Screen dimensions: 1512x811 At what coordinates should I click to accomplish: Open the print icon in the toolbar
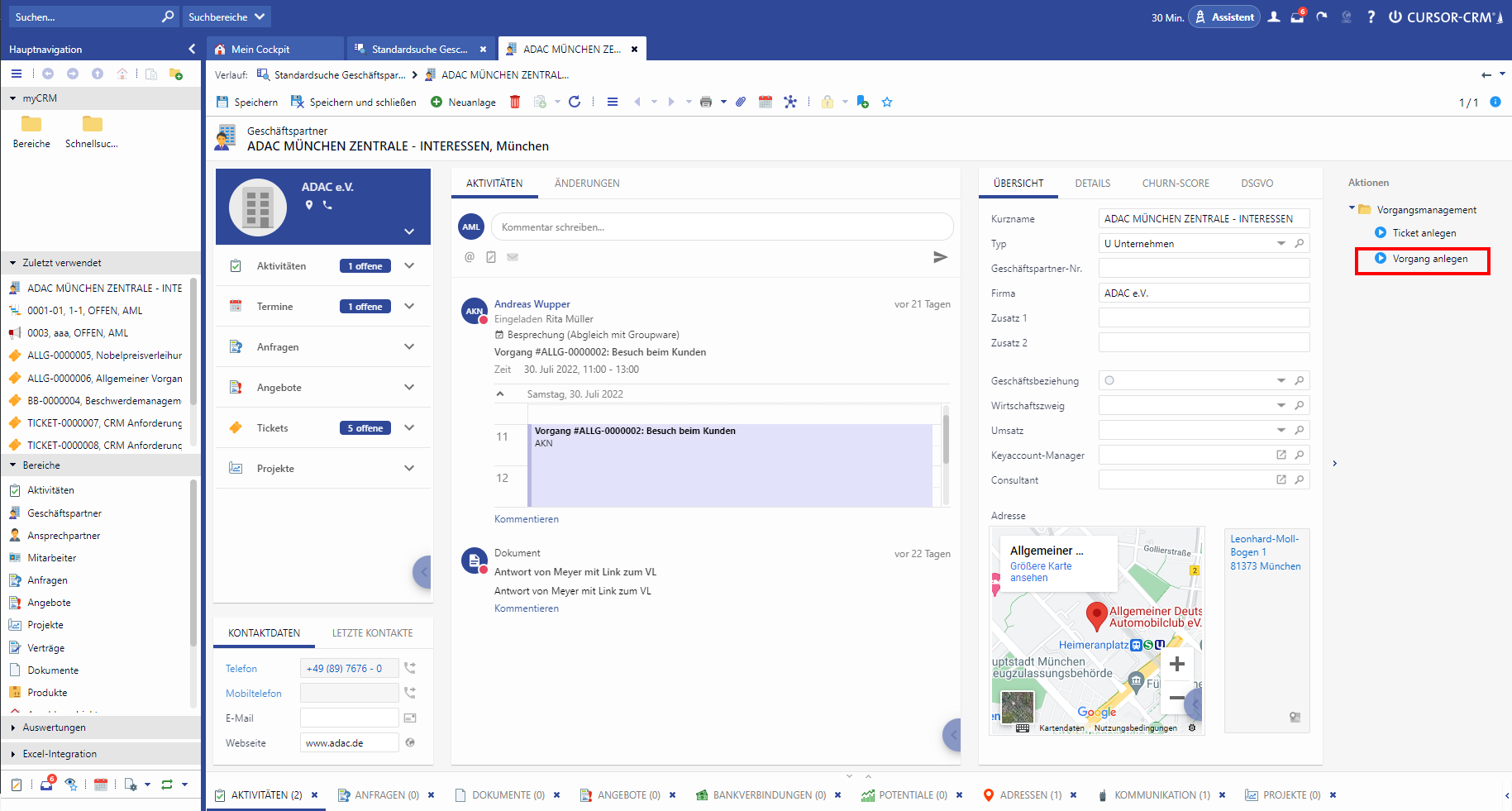click(x=705, y=102)
